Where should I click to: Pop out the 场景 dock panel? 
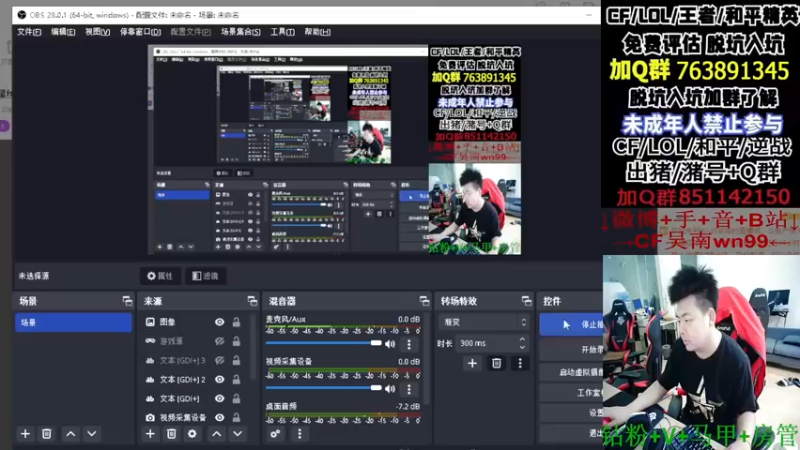(x=127, y=301)
